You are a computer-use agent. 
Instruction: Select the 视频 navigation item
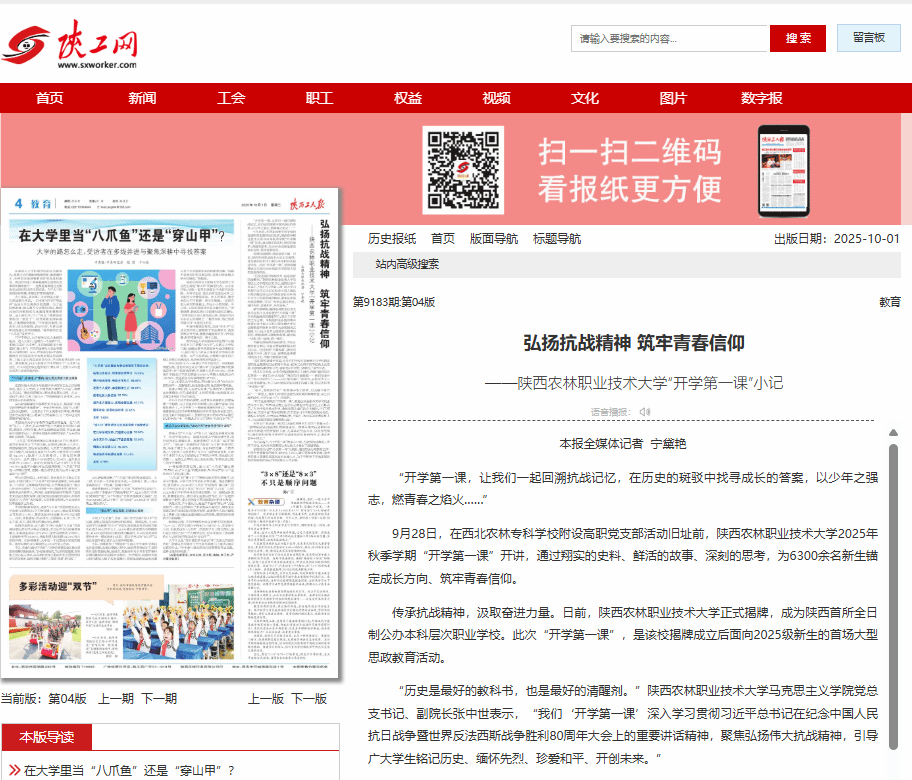[496, 98]
